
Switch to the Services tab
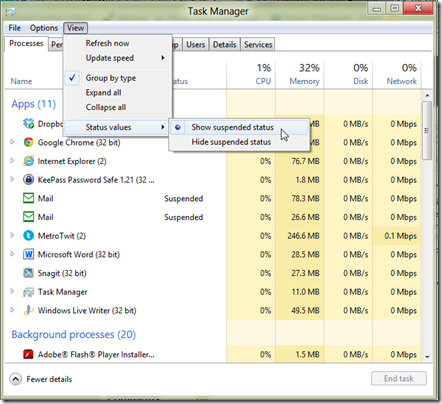pyautogui.click(x=258, y=45)
